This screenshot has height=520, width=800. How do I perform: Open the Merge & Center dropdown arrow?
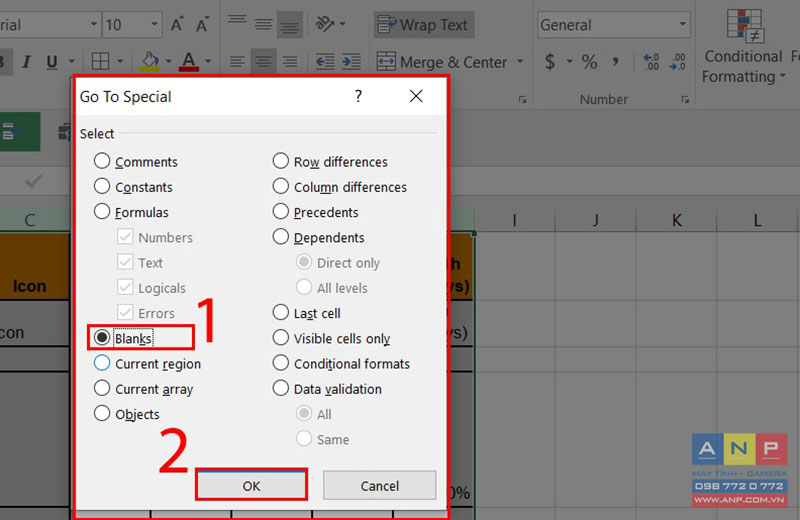tap(520, 62)
